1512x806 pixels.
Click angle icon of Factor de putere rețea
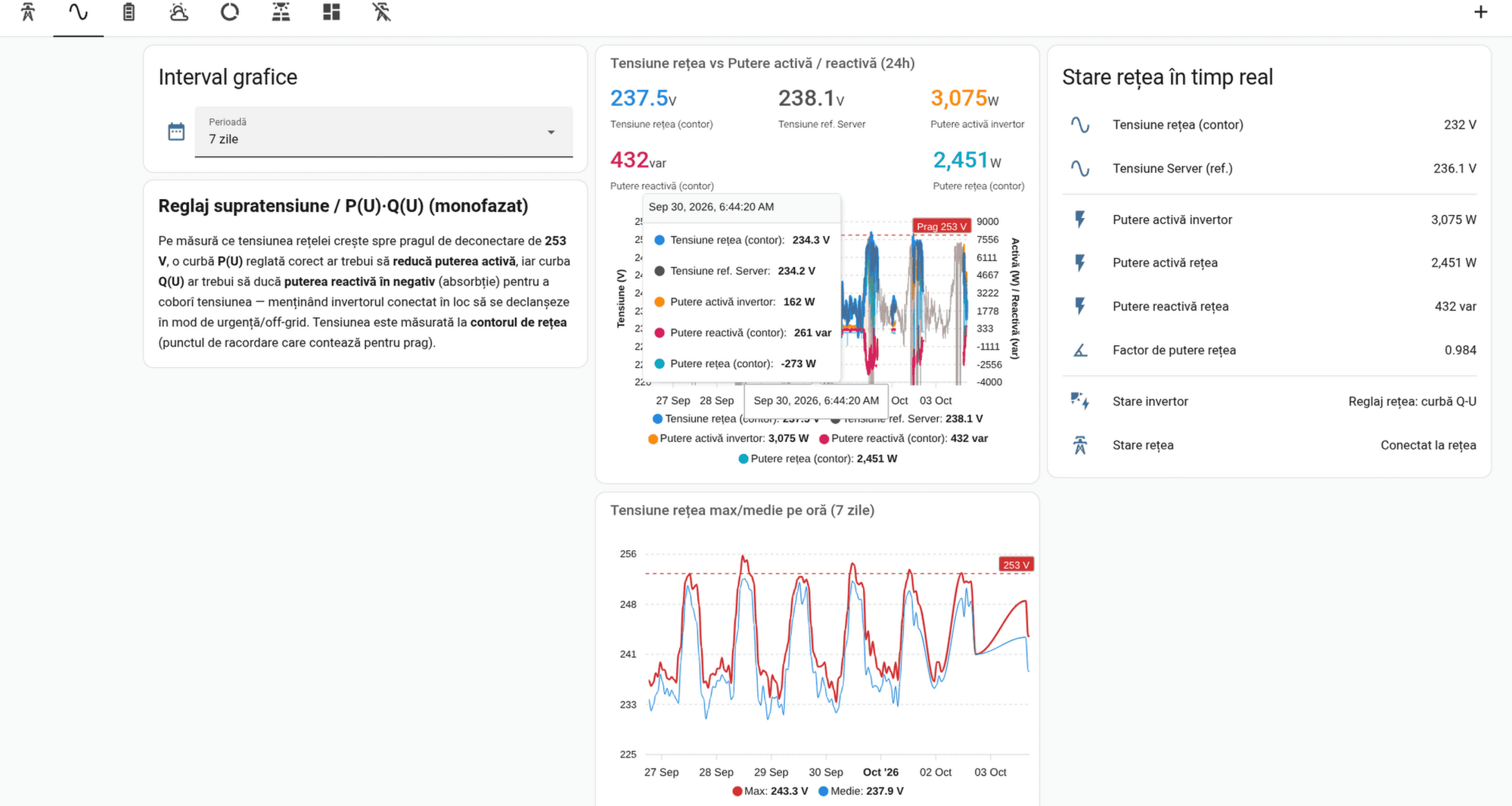click(x=1080, y=350)
